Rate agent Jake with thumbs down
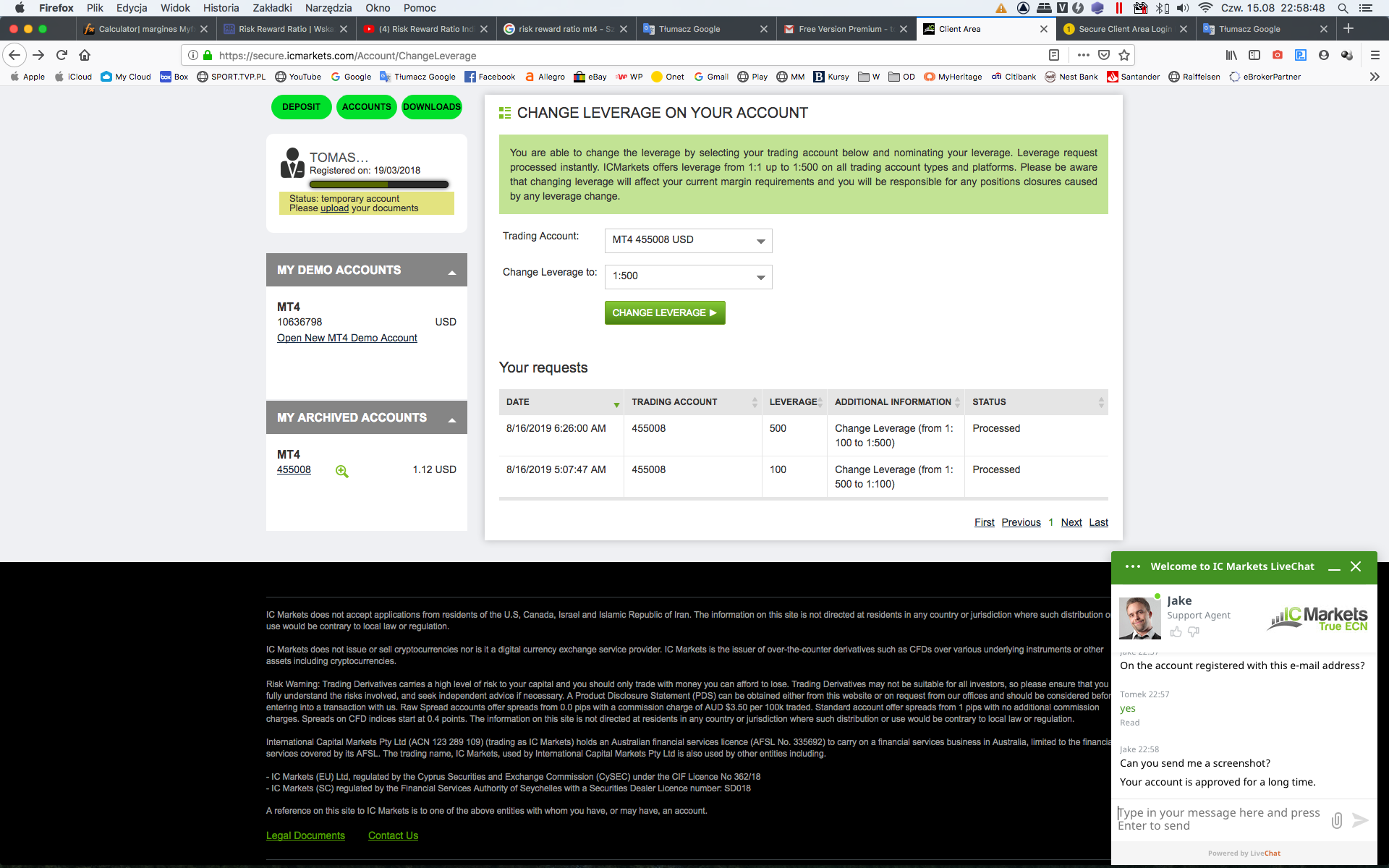Screen dimensions: 1389x868 pos(1194,632)
